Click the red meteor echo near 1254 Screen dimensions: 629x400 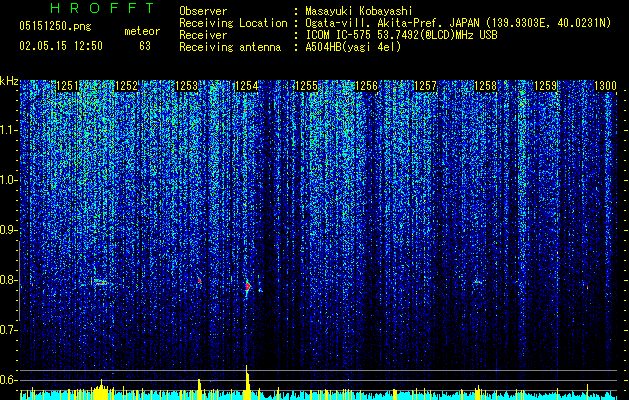248,286
